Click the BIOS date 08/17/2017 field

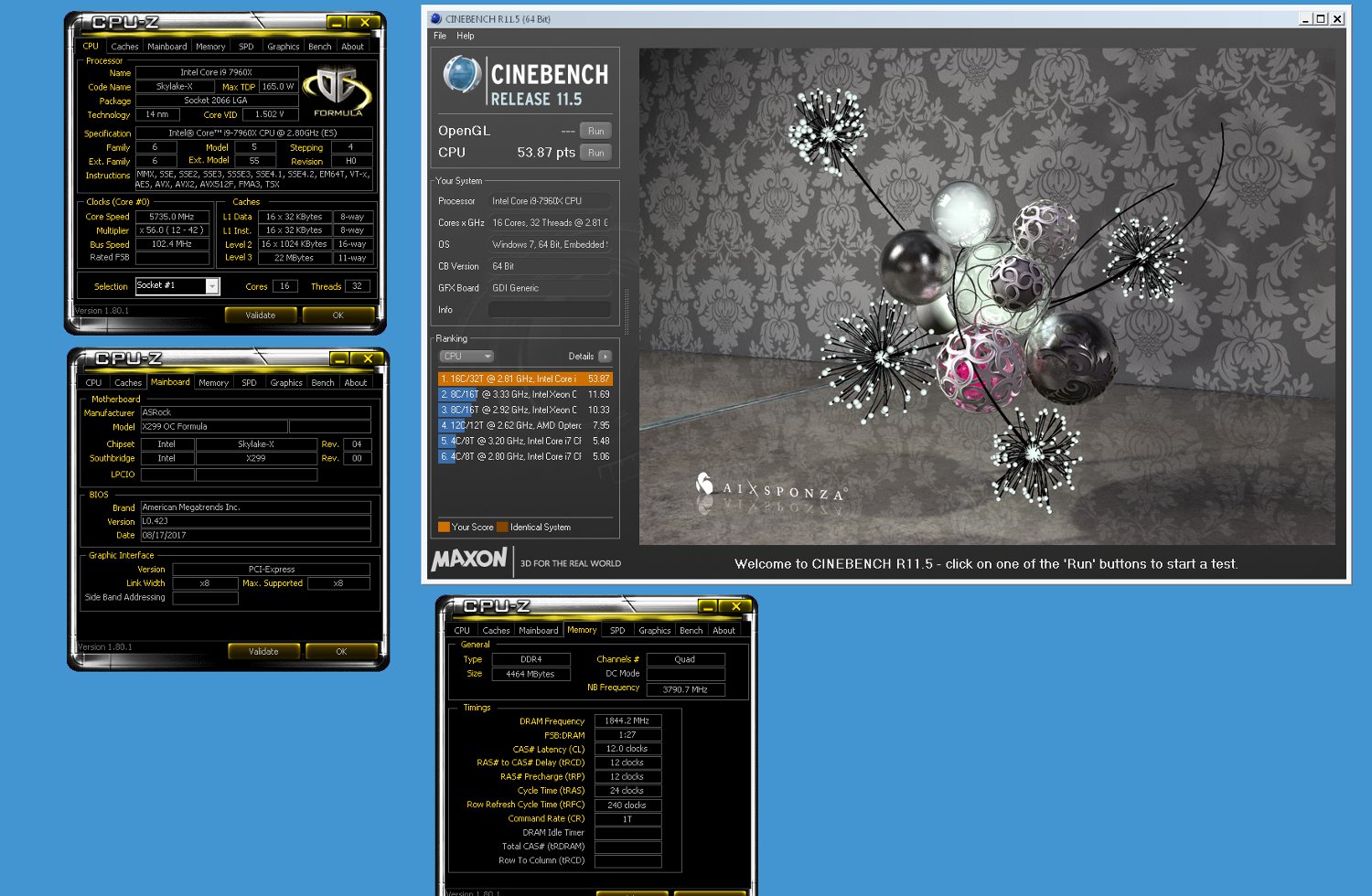coord(255,535)
